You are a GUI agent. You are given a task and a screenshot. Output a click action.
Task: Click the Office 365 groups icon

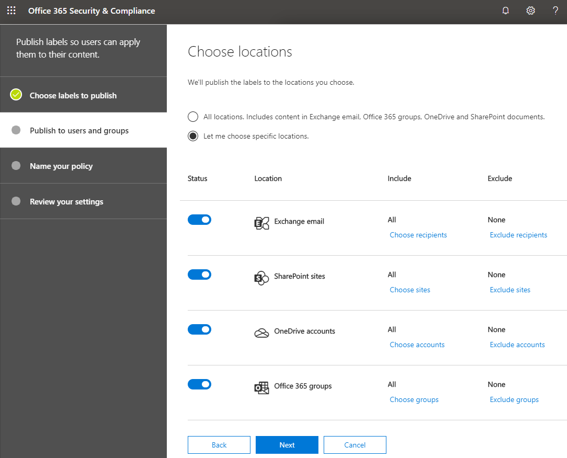click(261, 388)
